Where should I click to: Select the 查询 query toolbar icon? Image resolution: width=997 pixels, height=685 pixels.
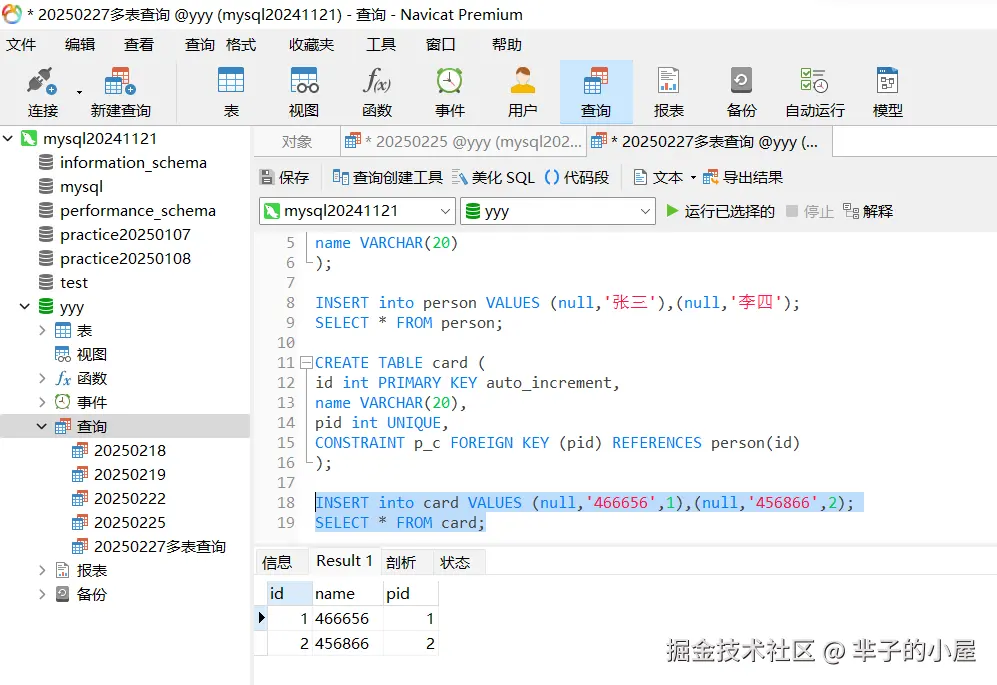[596, 93]
